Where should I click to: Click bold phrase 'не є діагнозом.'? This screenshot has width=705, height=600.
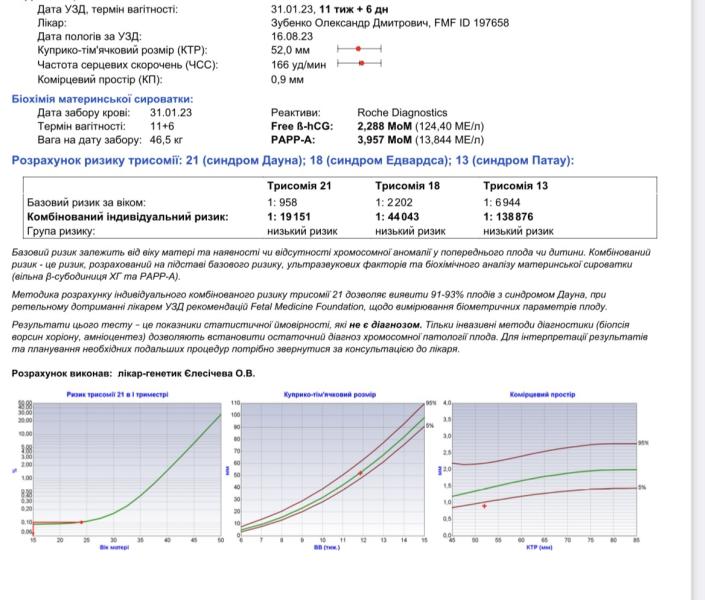click(385, 325)
